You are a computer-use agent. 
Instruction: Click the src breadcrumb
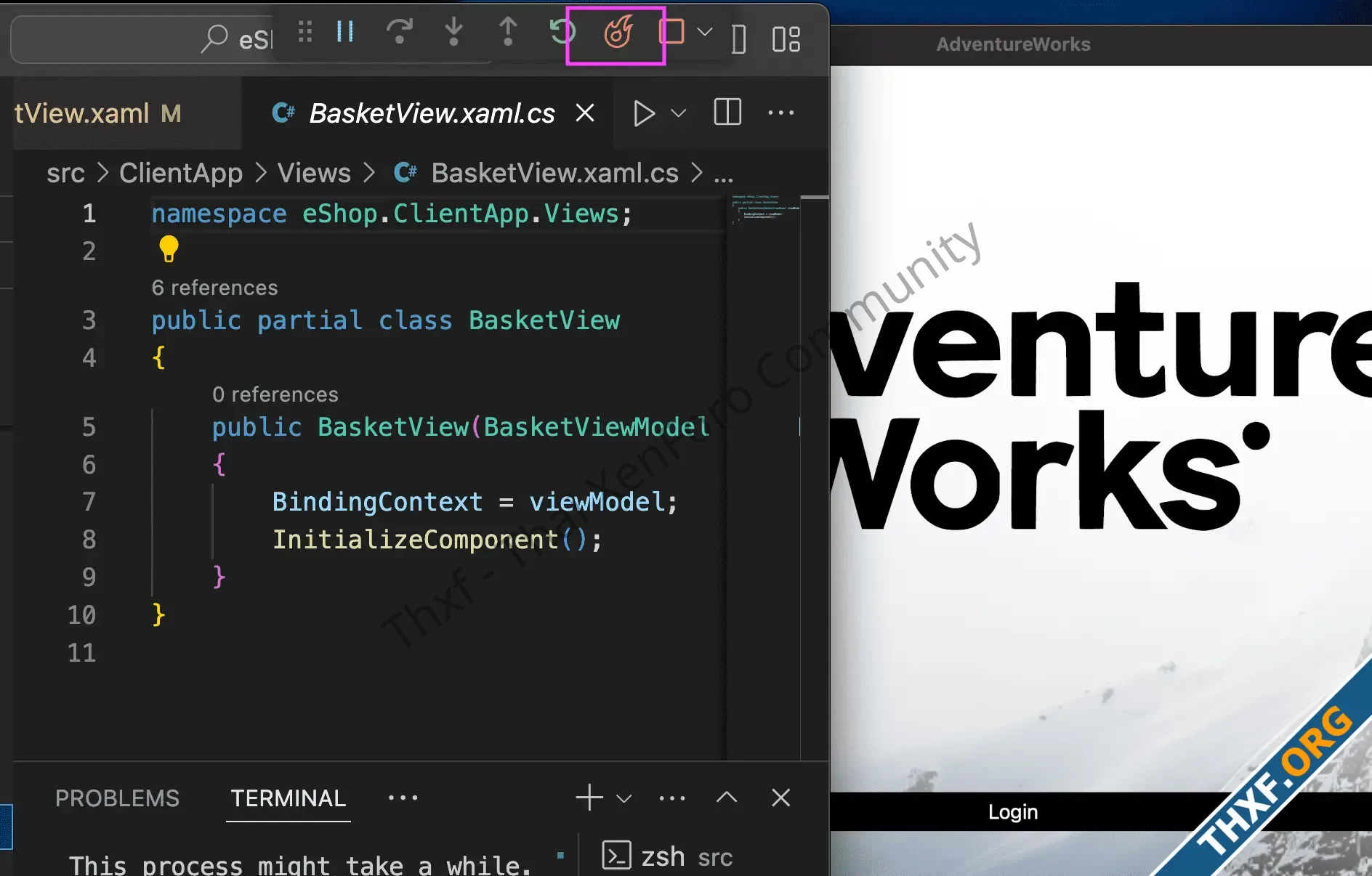coord(65,173)
